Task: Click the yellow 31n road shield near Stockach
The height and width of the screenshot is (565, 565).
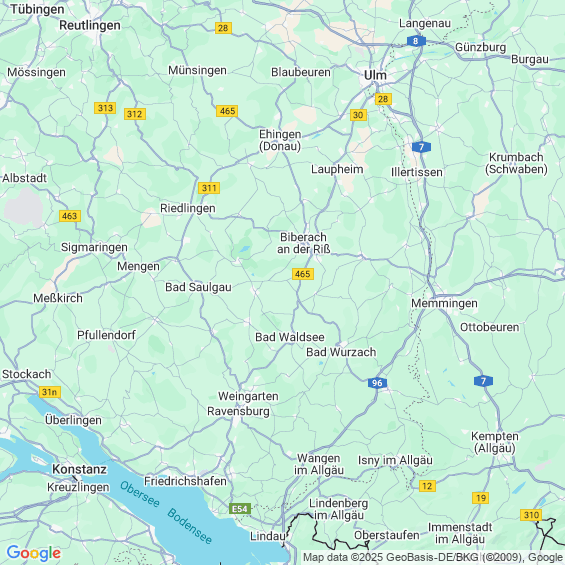Action: (50, 392)
